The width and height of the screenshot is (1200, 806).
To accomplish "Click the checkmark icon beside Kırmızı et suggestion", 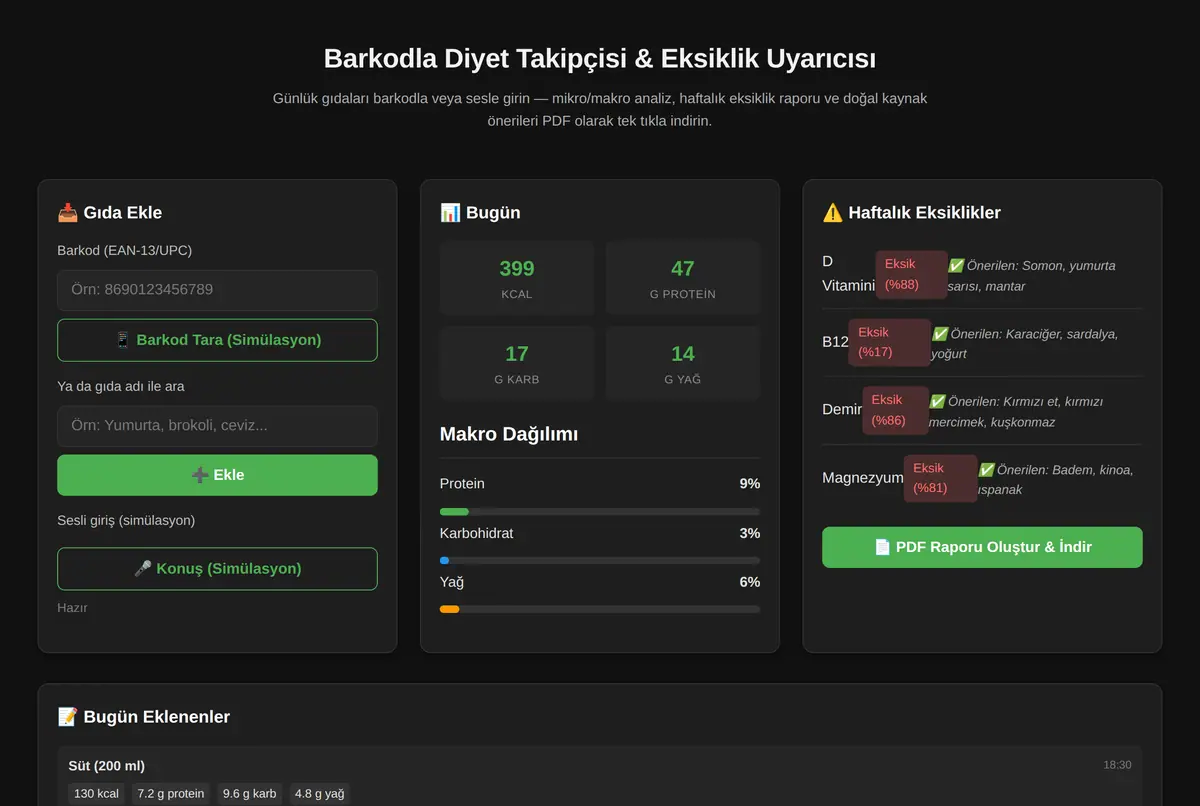I will point(937,401).
